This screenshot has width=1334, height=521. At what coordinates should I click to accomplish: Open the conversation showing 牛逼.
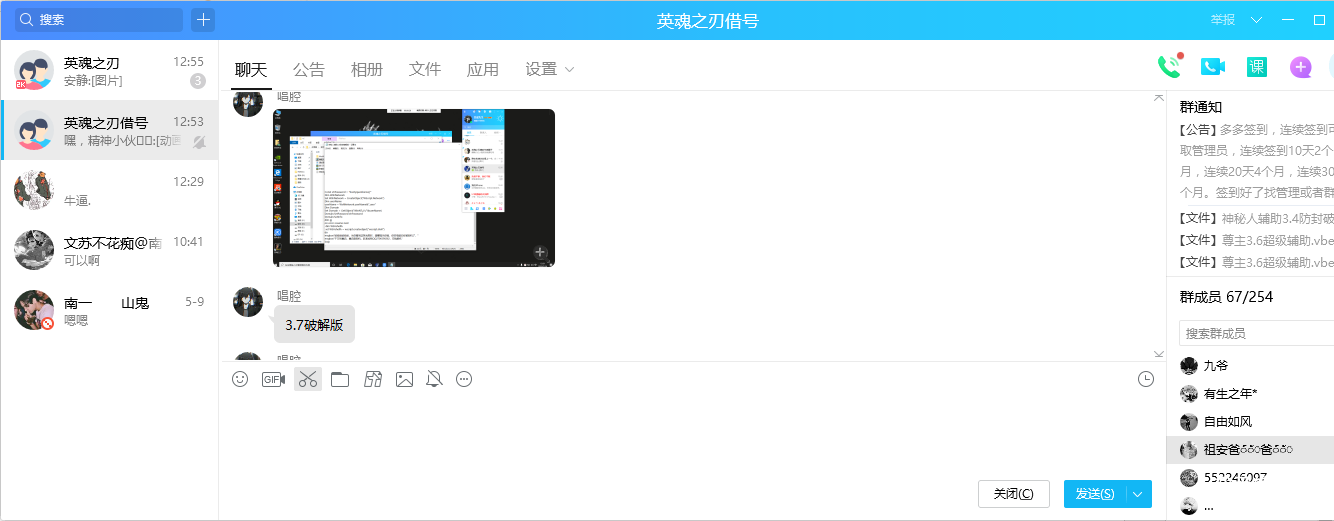(109, 191)
